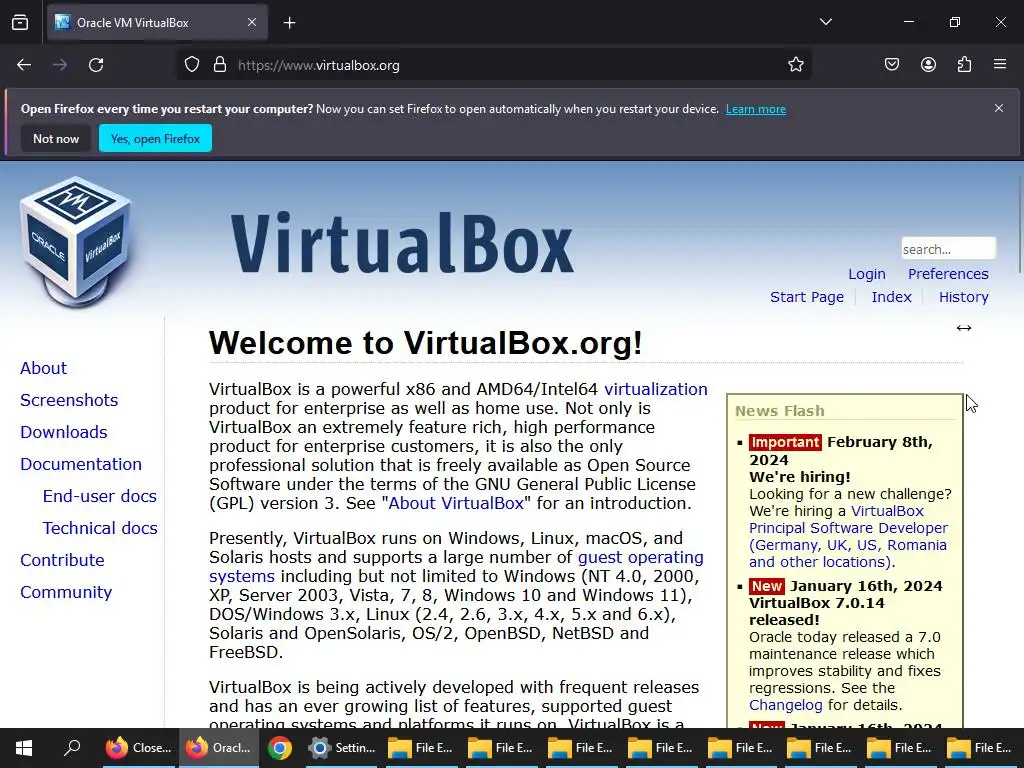Click the website search field
1024x768 pixels.
(x=948, y=249)
